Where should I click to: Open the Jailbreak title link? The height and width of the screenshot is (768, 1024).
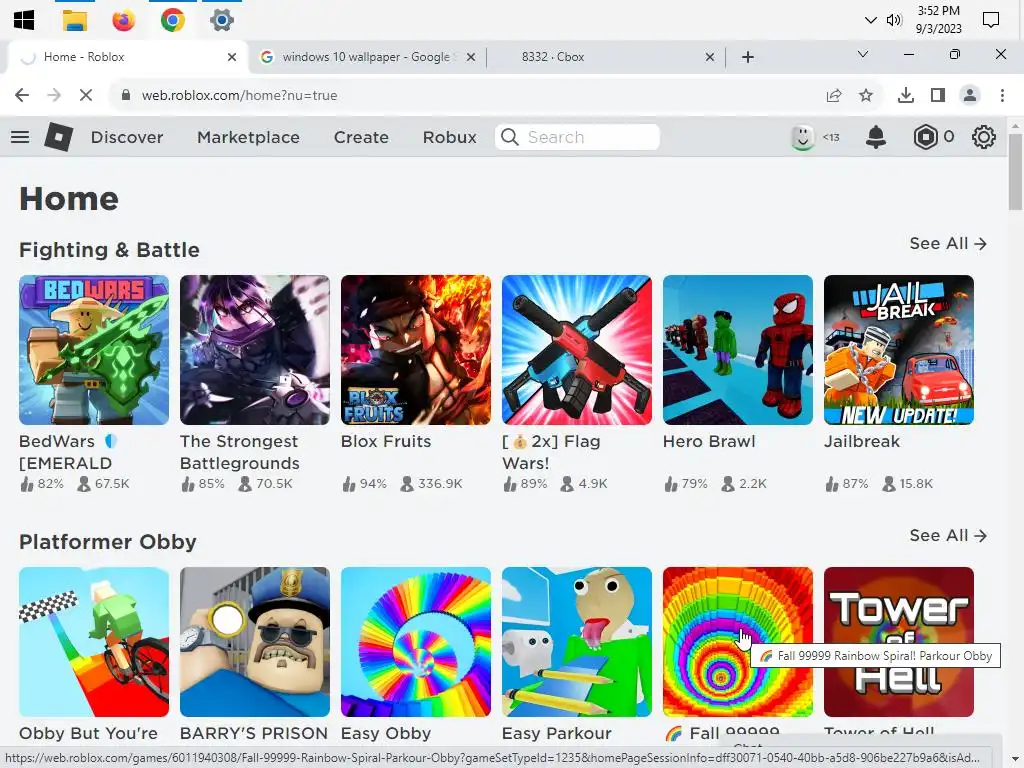point(862,441)
